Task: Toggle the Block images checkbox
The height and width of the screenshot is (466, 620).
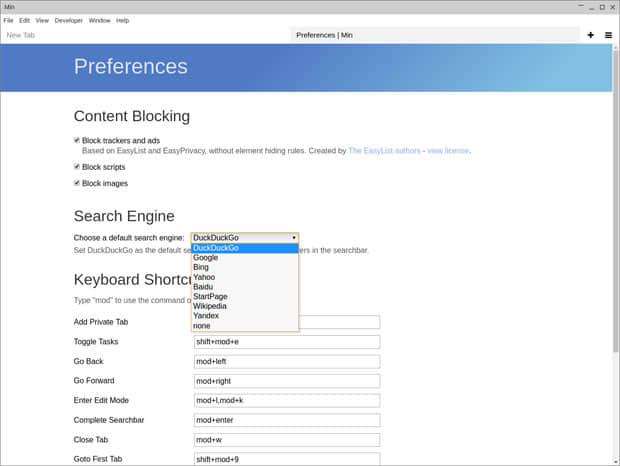Action: (x=77, y=183)
